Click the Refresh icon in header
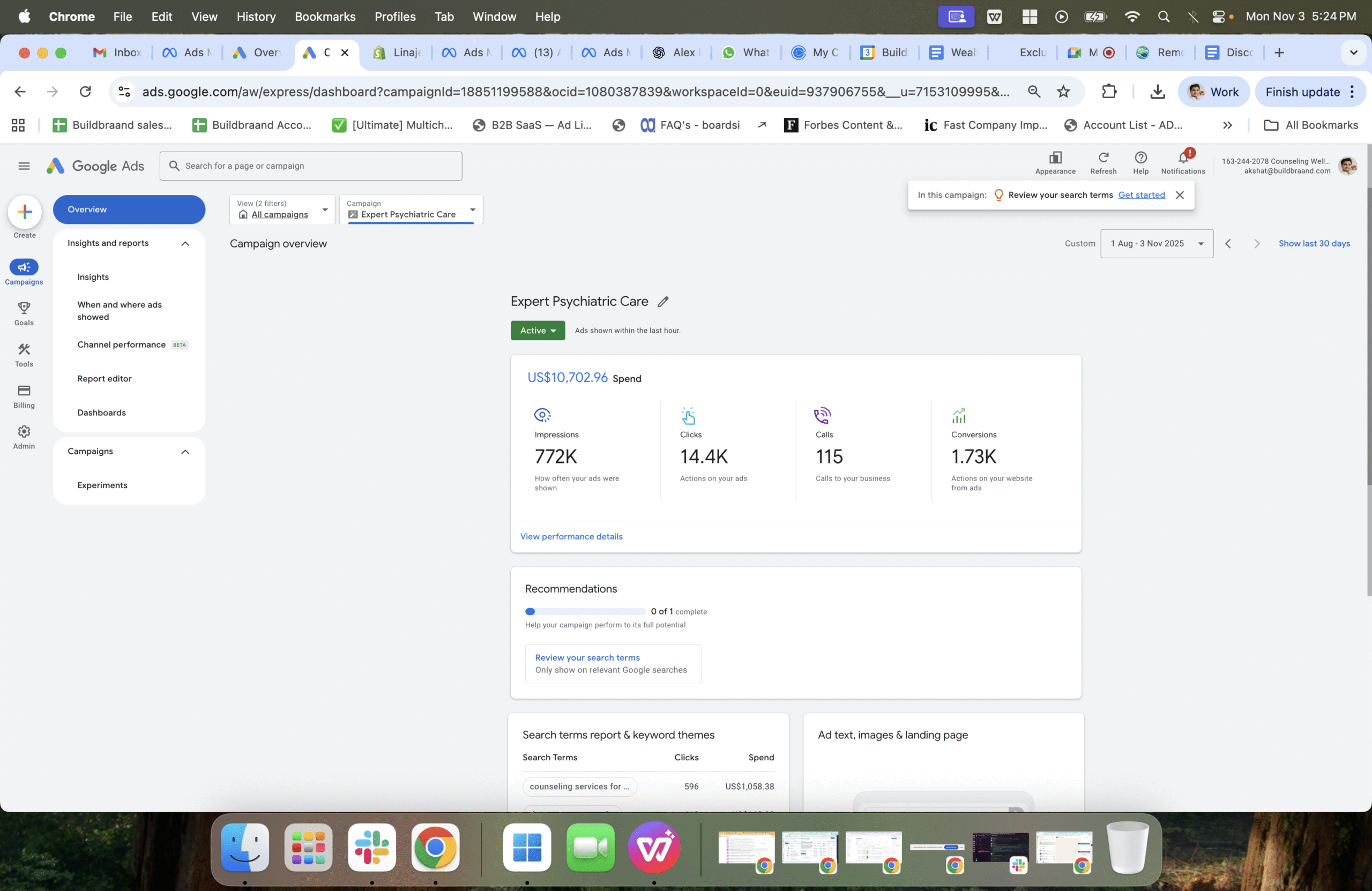1372x891 pixels. [1103, 158]
